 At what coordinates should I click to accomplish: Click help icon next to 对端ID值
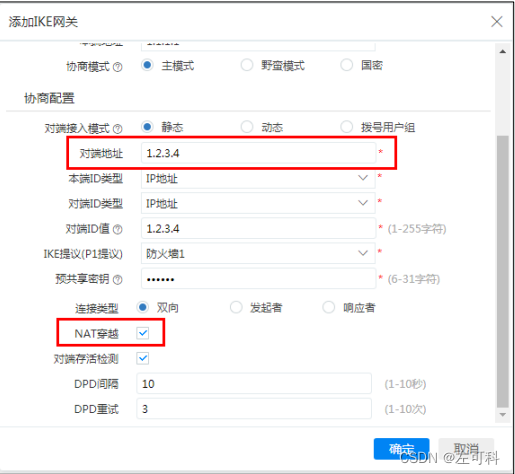click(117, 229)
